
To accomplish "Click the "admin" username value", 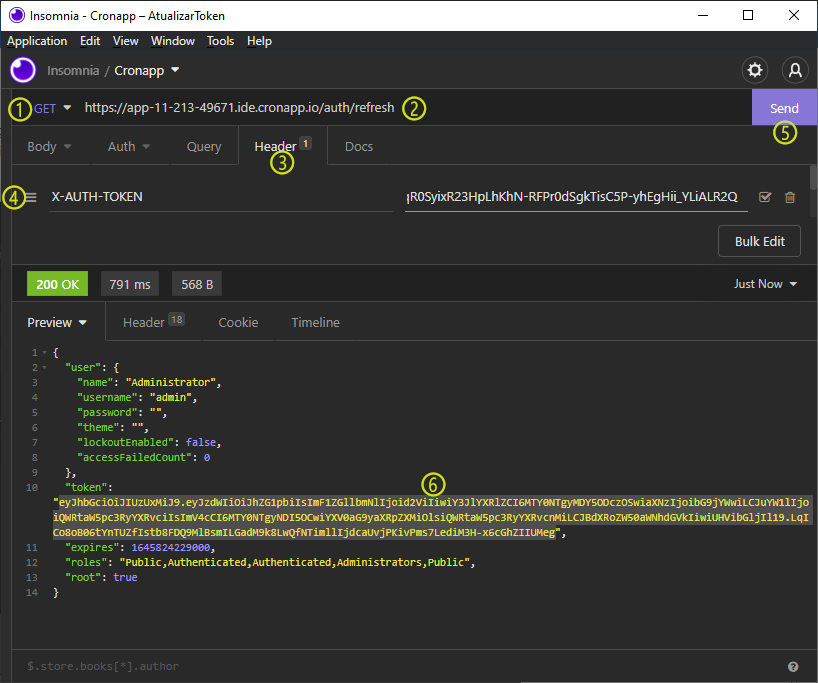I will click(171, 398).
